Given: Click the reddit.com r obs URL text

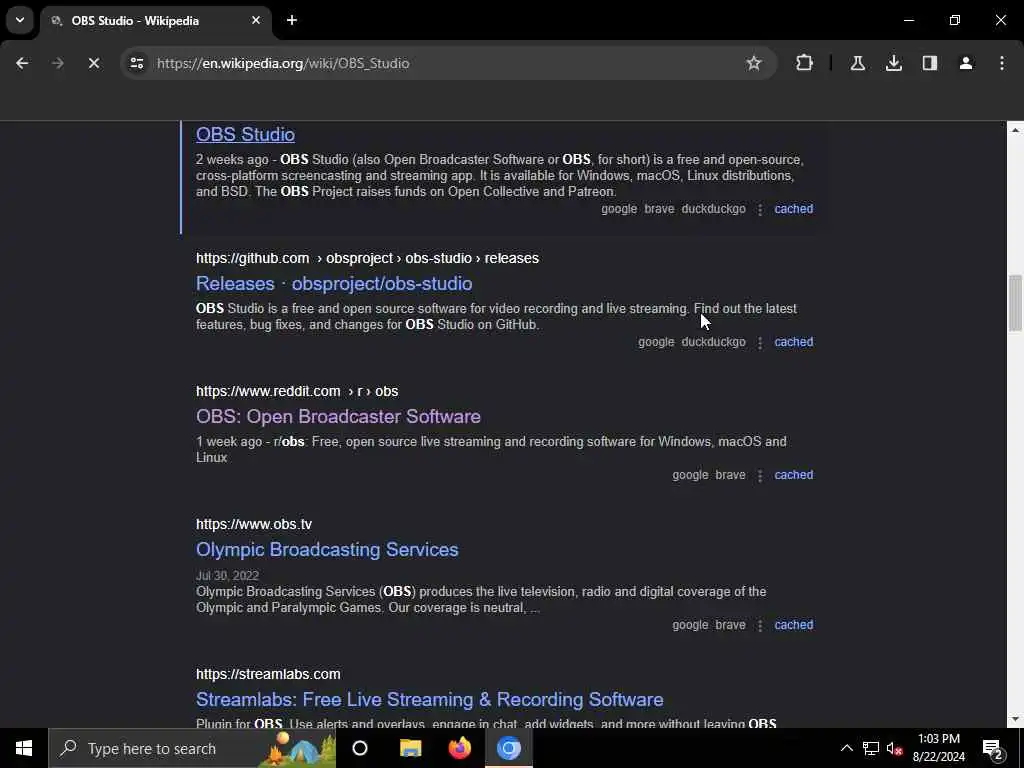Looking at the screenshot, I should (x=297, y=391).
